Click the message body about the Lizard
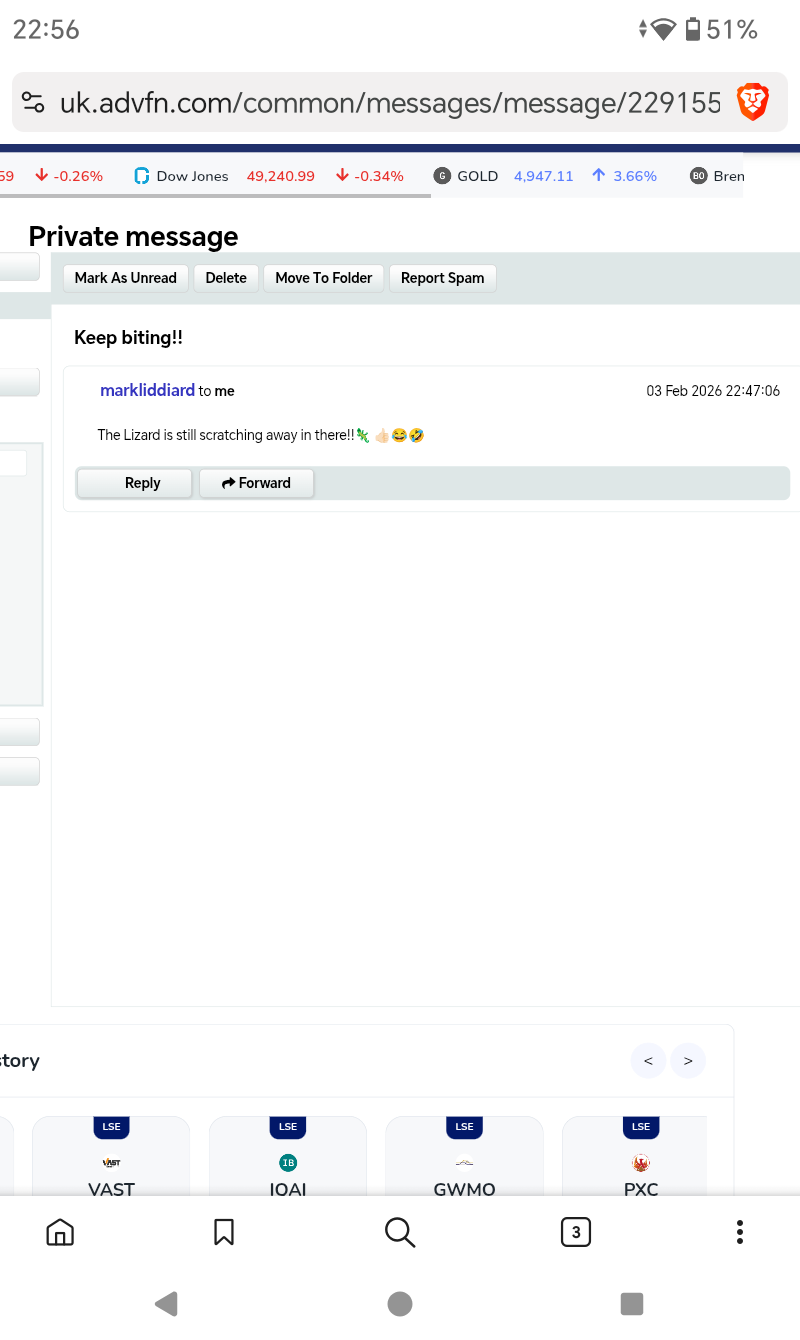The height and width of the screenshot is (1340, 800). (x=261, y=435)
